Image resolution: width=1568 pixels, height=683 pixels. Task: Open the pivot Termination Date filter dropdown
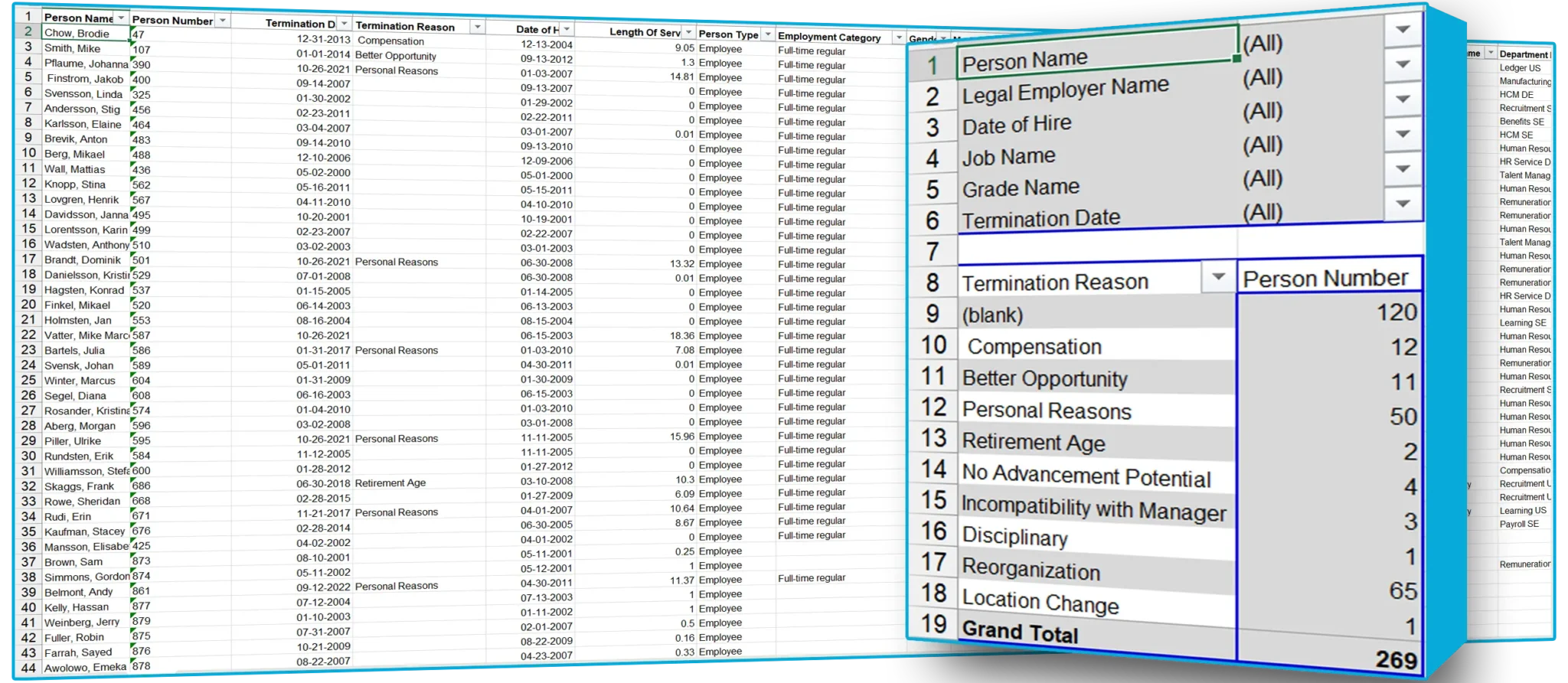[1403, 204]
